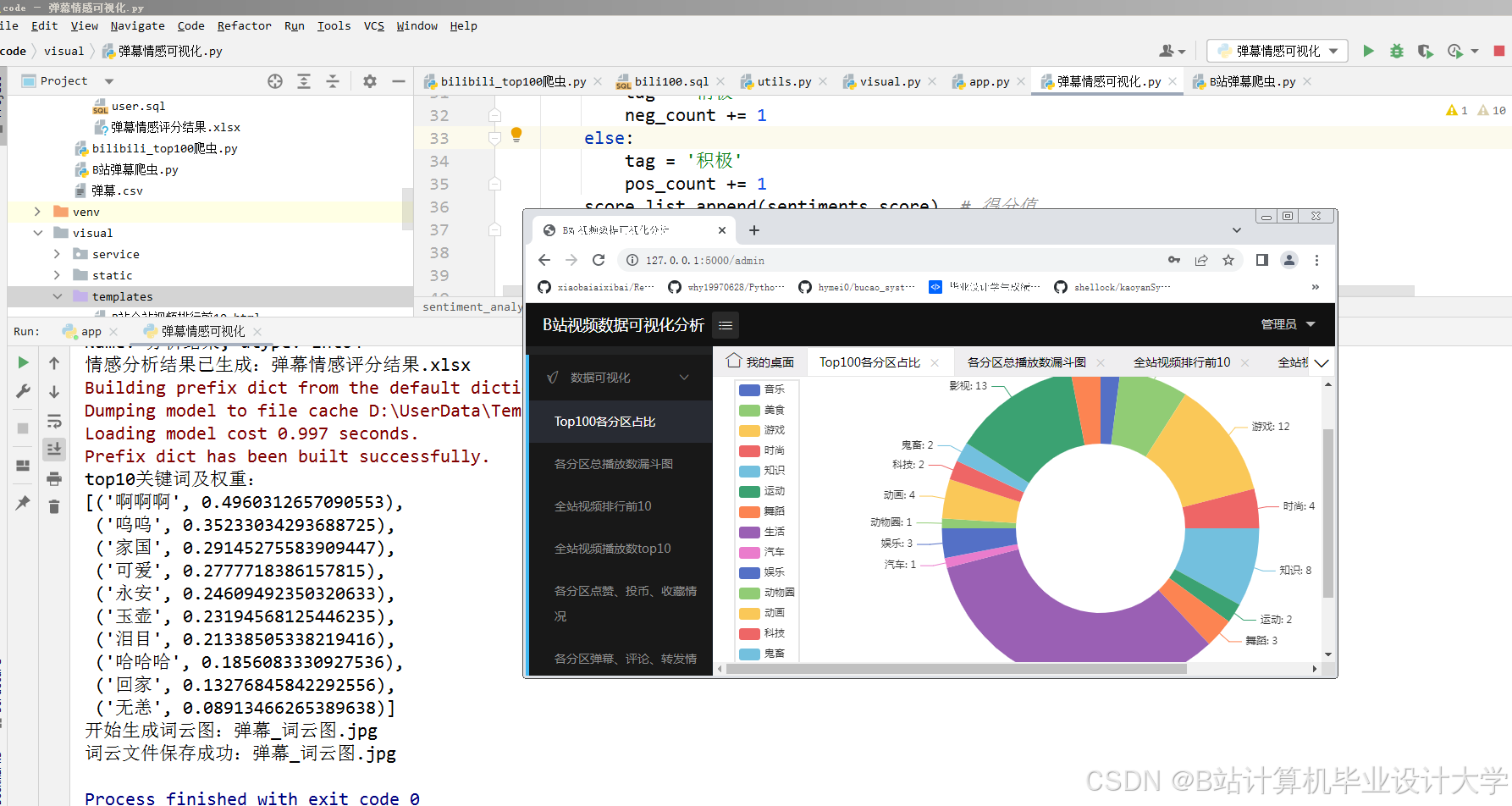The height and width of the screenshot is (806, 1512).
Task: Open Project panel settings gear
Action: pyautogui.click(x=370, y=81)
